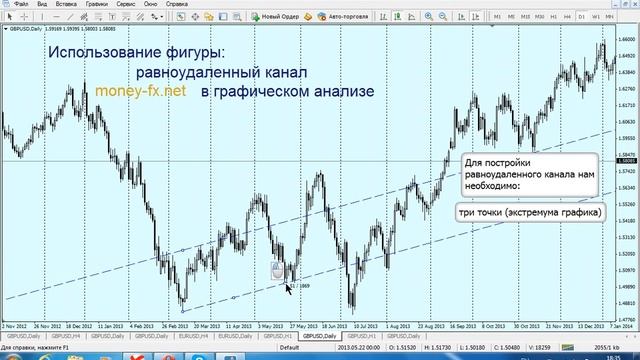
Task: Click the Default profile in status bar
Action: coord(289,348)
